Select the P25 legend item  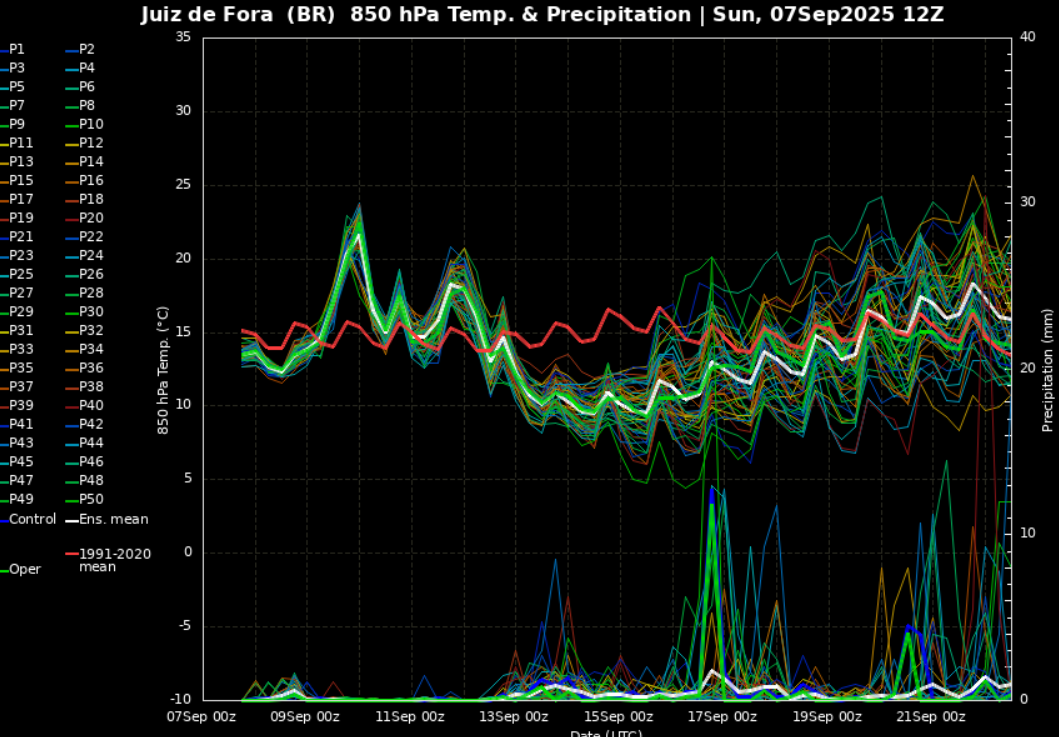(x=21, y=274)
